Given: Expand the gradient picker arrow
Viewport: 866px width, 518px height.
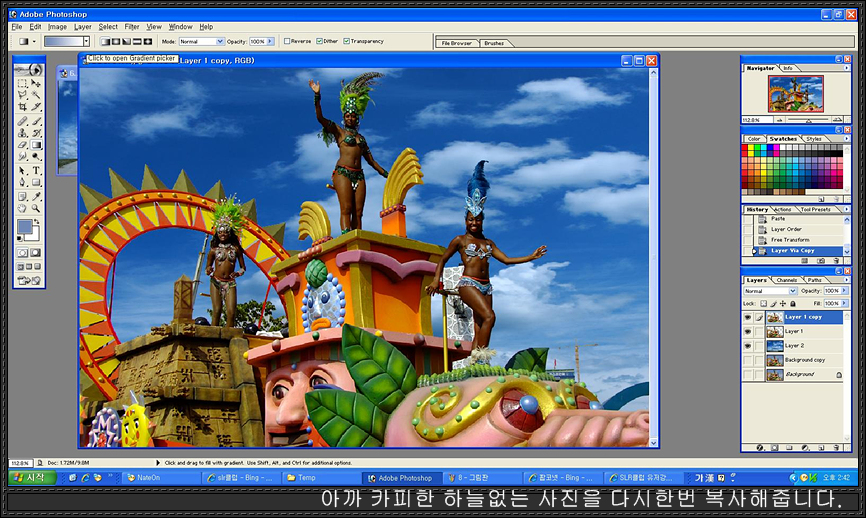Looking at the screenshot, I should pos(86,42).
